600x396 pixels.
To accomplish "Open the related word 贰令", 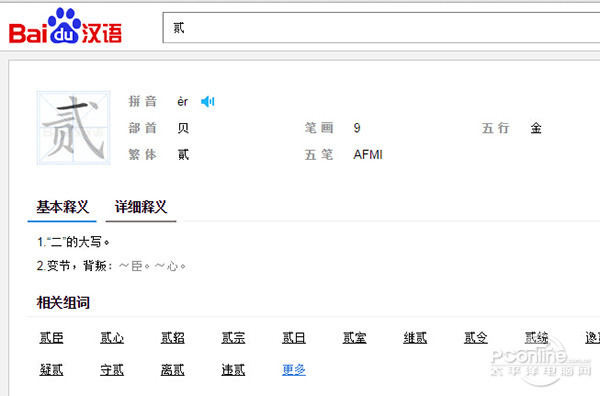I will pos(476,338).
